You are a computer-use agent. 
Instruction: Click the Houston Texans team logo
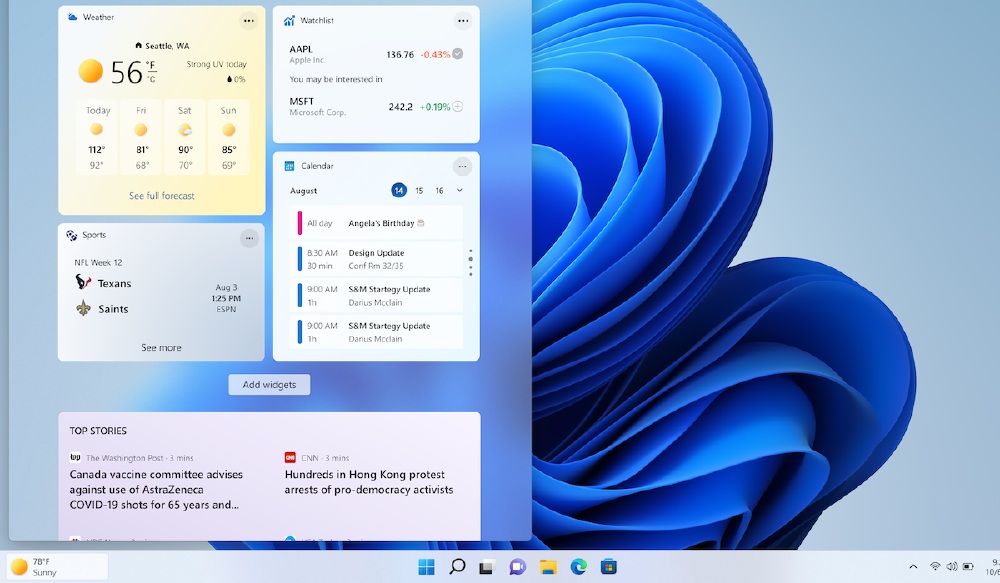click(83, 282)
